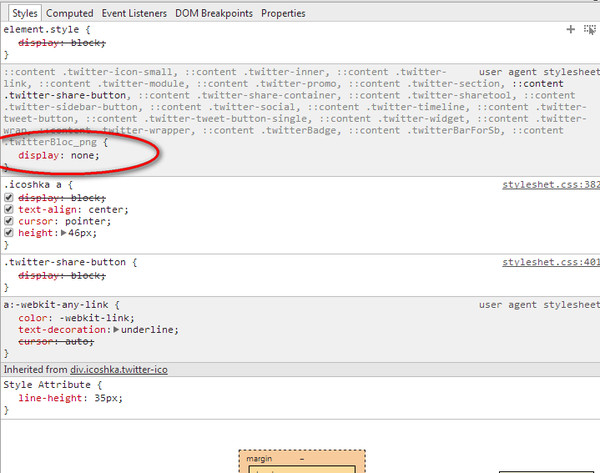Image resolution: width=600 pixels, height=473 pixels.
Task: Follow div.icoshka.twitter-ico inherited link
Action: tap(119, 370)
